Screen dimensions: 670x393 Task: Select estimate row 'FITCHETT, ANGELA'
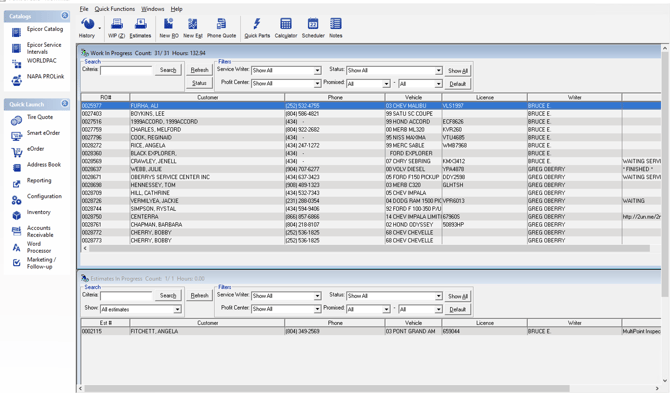[x=371, y=331]
